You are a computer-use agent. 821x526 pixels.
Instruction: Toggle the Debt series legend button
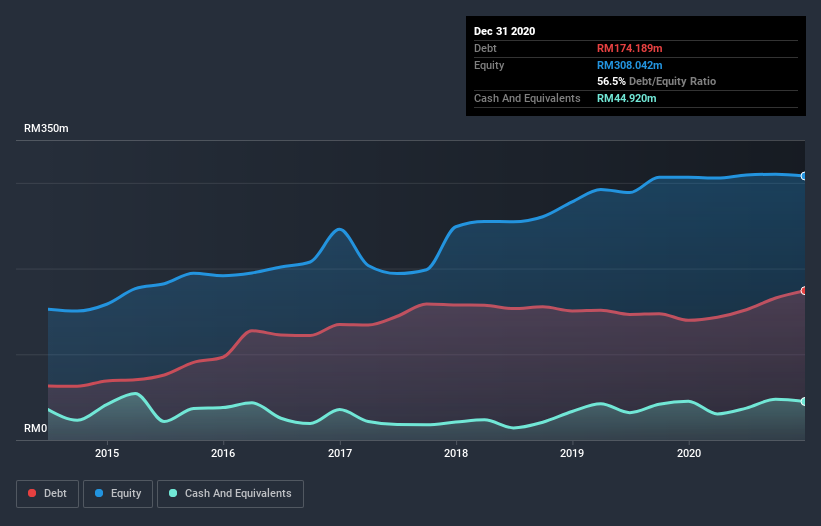click(48, 494)
